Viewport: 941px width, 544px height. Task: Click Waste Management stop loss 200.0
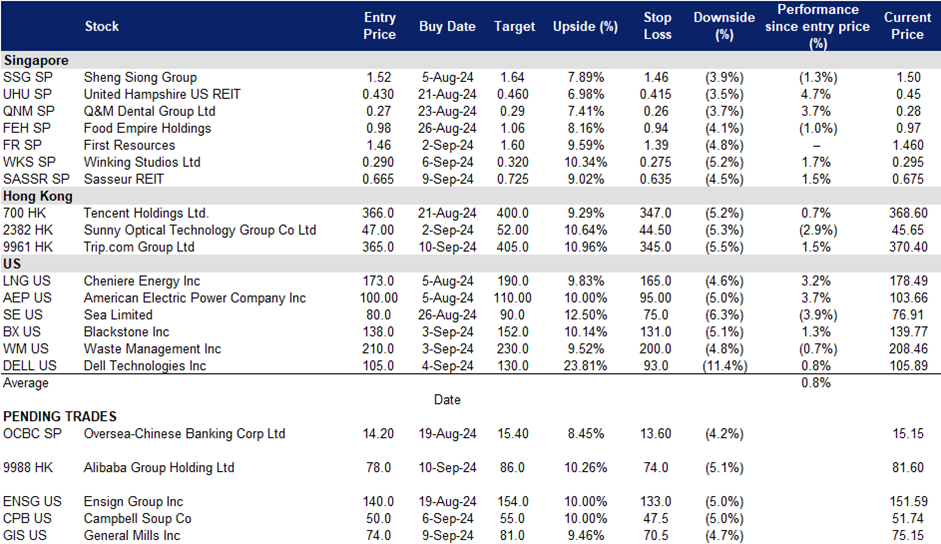coord(655,349)
